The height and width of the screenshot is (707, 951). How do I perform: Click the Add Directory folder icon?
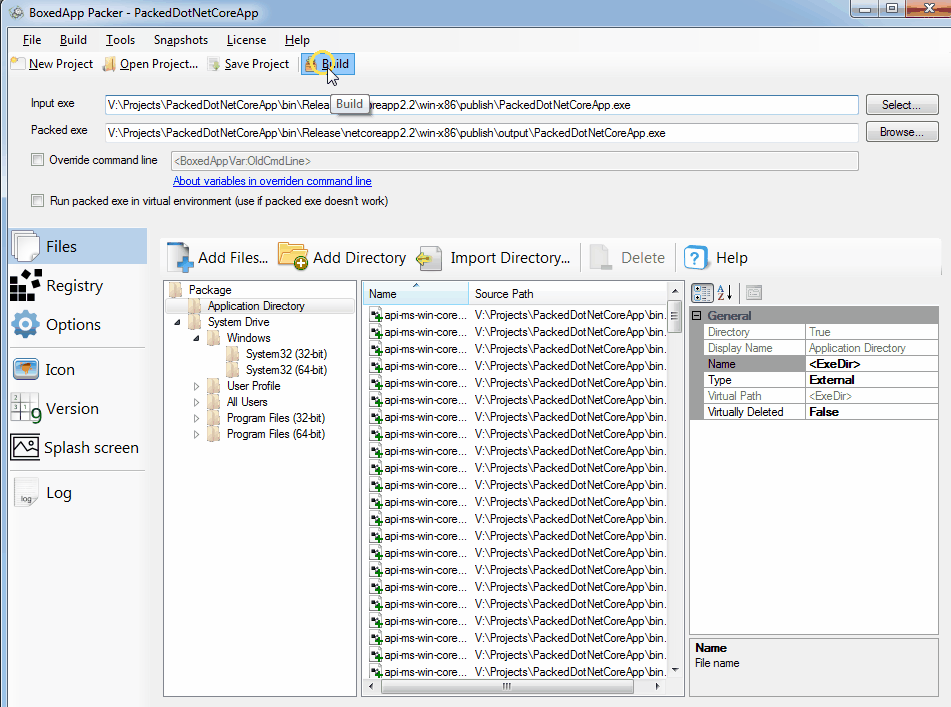(x=292, y=256)
